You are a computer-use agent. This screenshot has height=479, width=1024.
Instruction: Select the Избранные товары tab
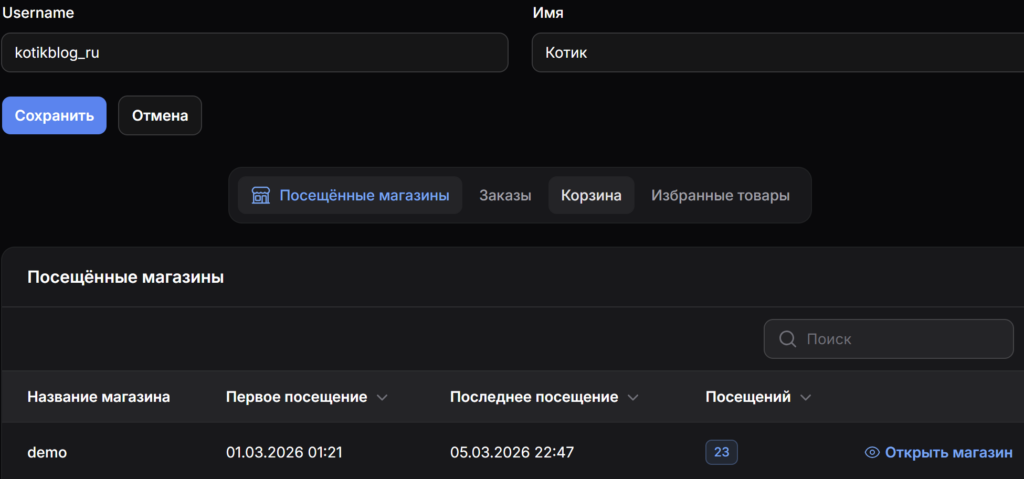click(720, 196)
